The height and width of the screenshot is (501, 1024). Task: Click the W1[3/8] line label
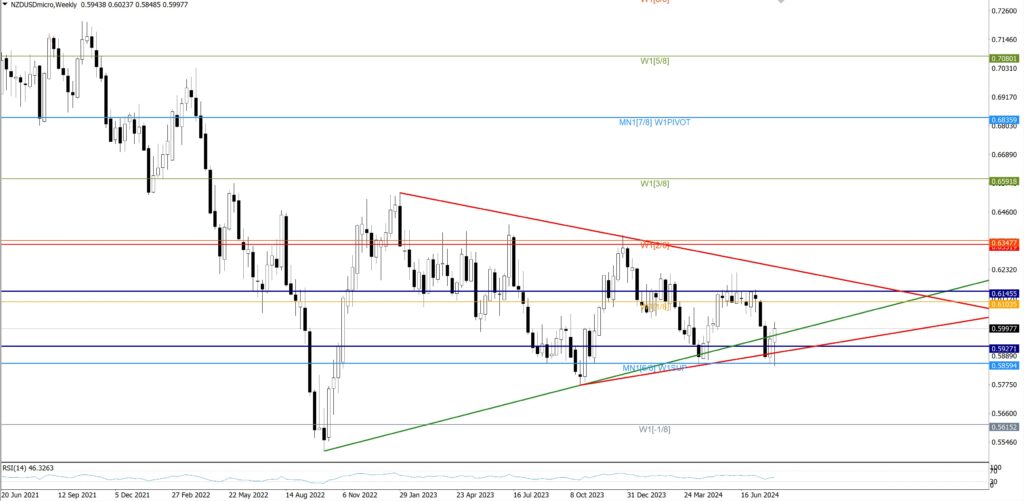coord(655,184)
